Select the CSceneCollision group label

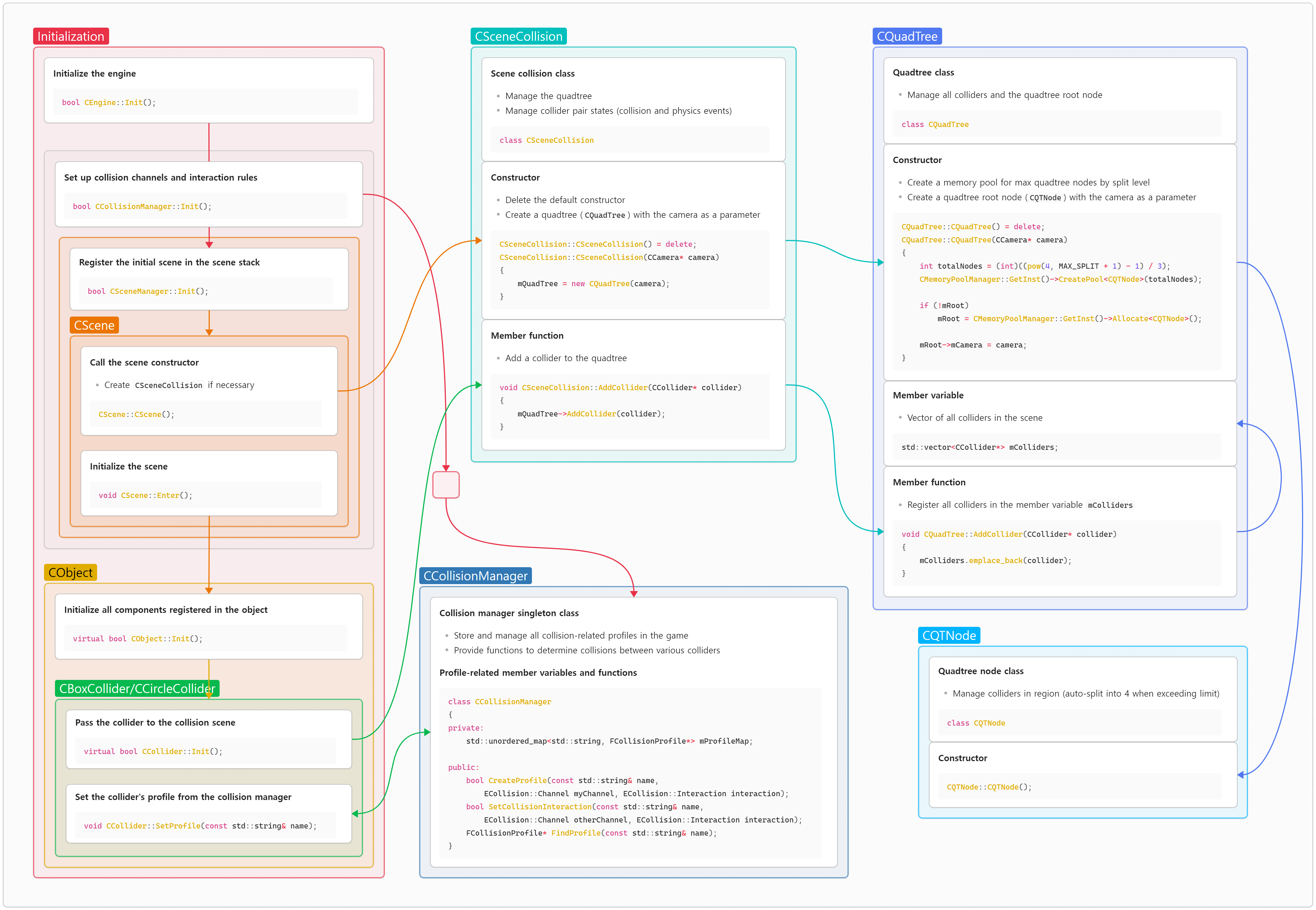tap(518, 36)
